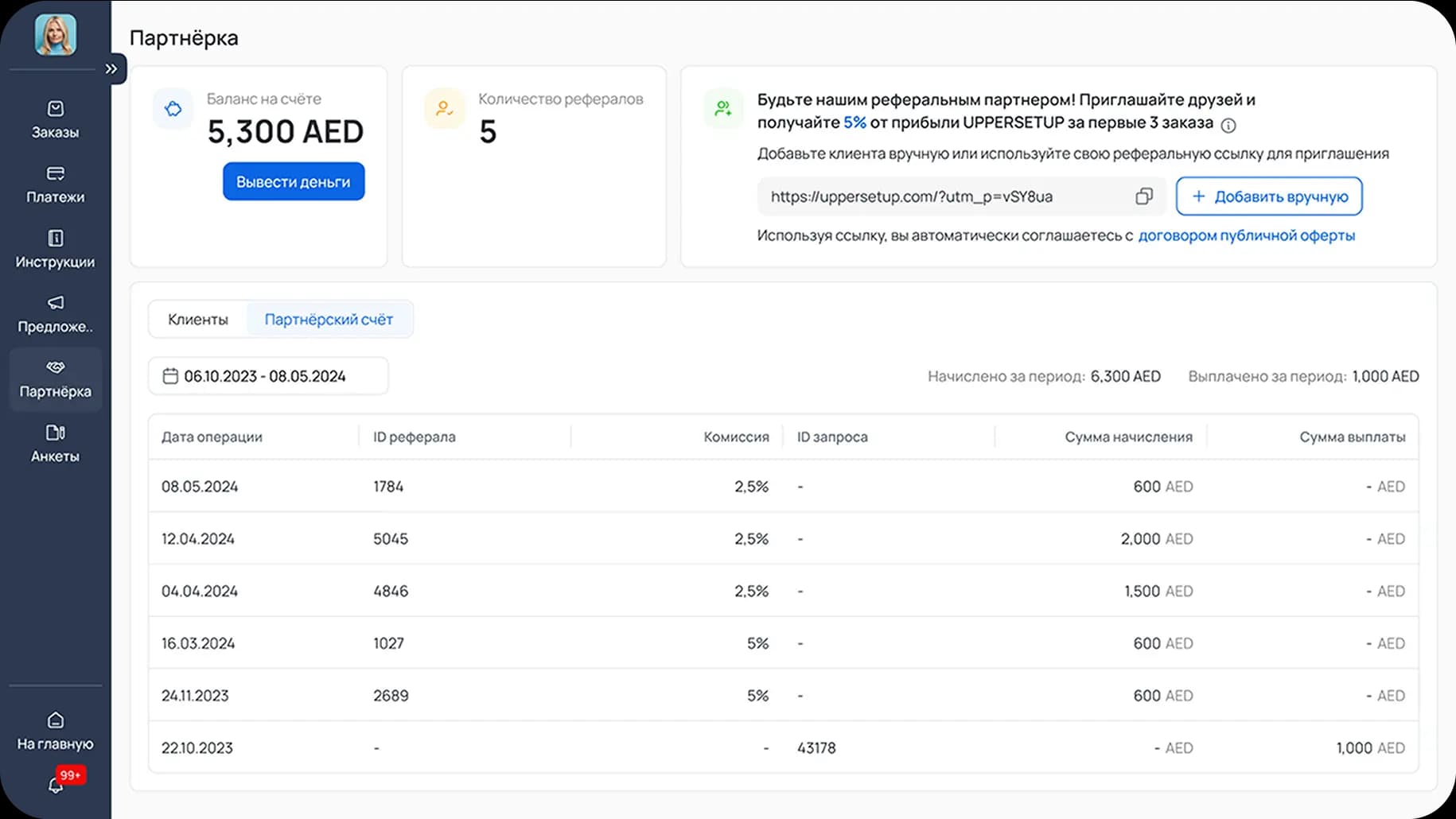This screenshot has width=1456, height=819.
Task: Click the referral URL field
Action: click(939, 196)
